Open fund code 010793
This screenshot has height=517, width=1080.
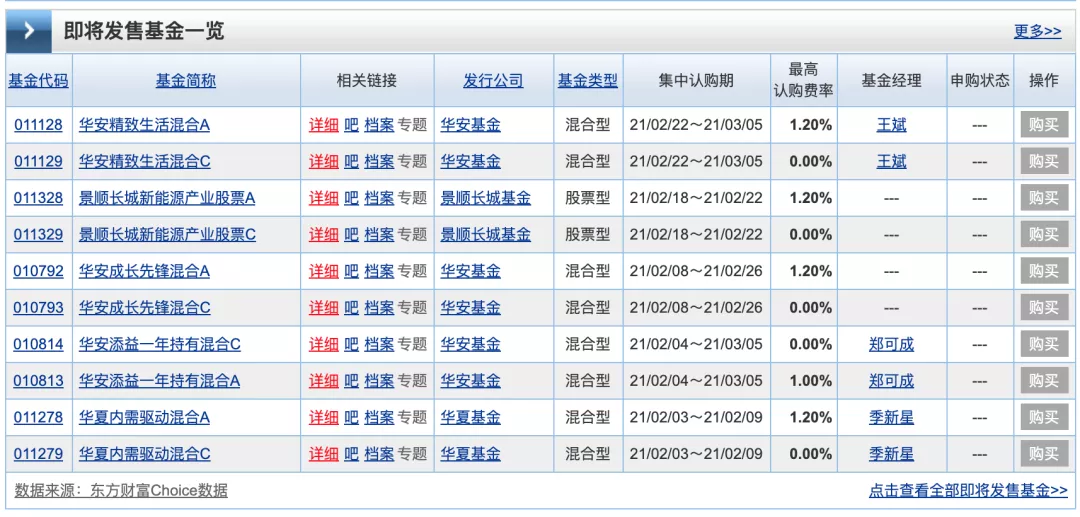pos(38,308)
